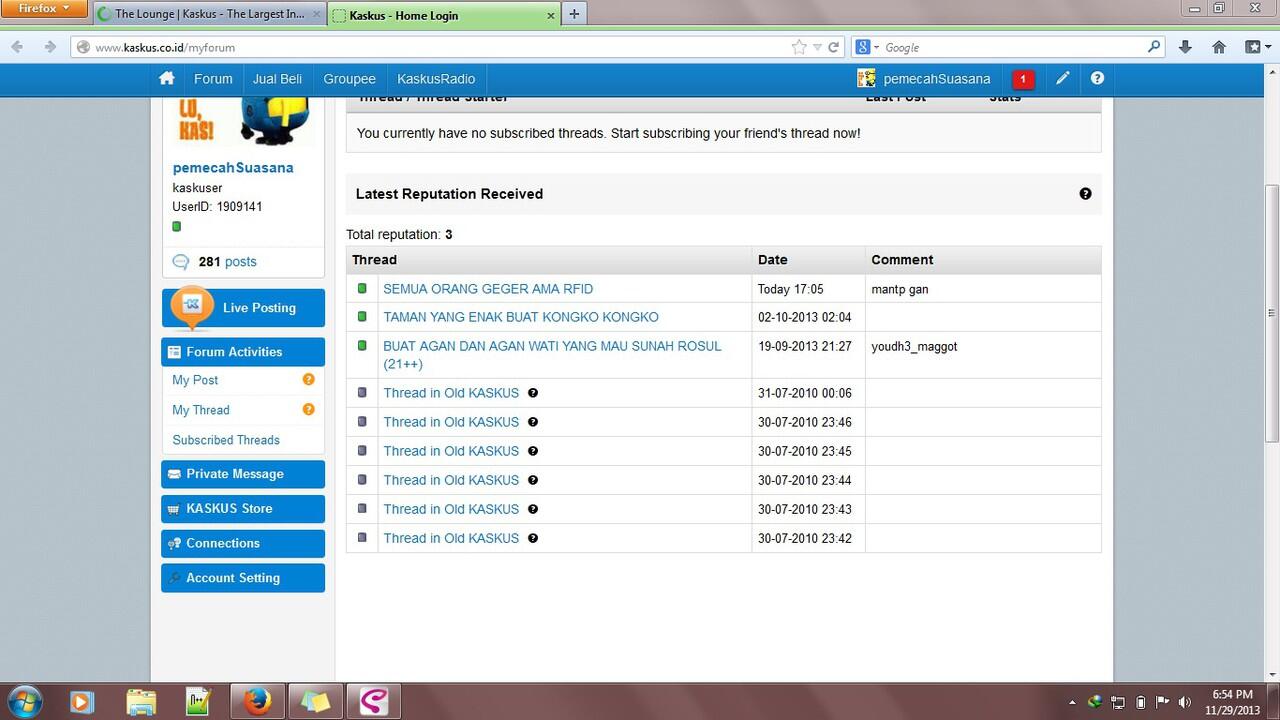1280x720 pixels.
Task: Open the Firefox downloads arrow icon
Action: pyautogui.click(x=1185, y=47)
